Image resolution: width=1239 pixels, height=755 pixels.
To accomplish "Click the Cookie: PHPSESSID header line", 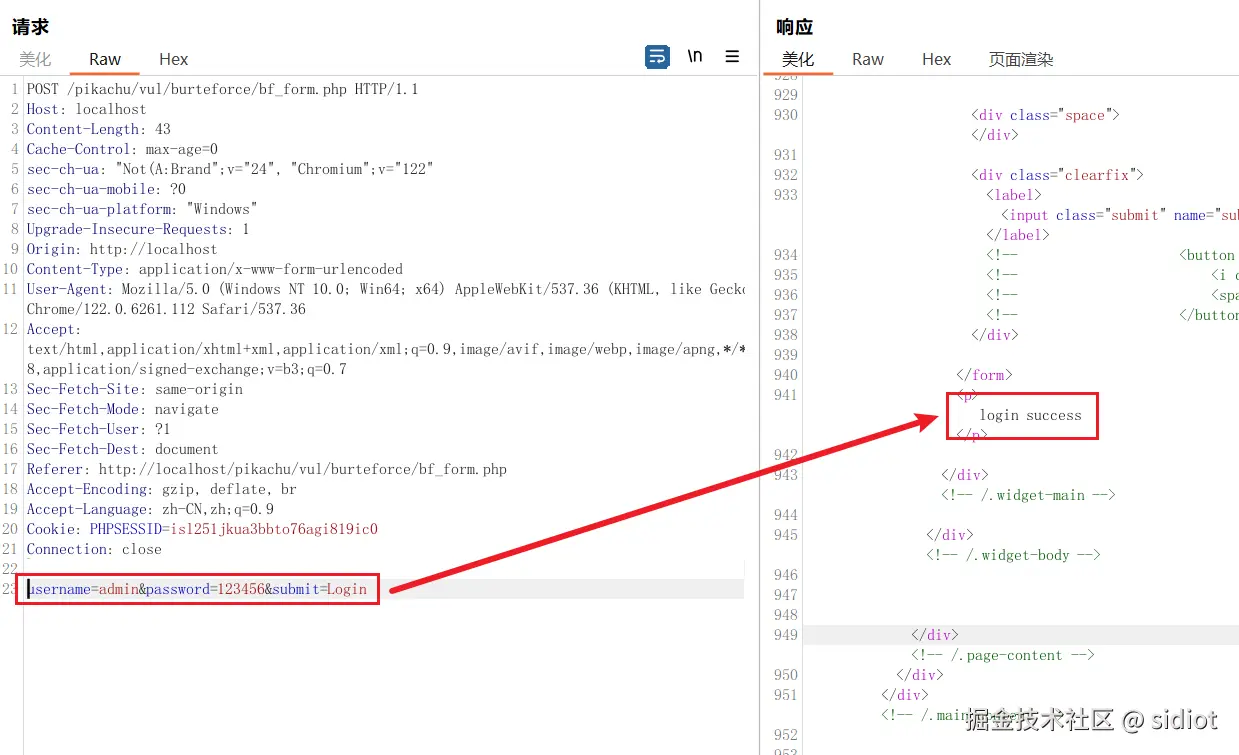I will [x=202, y=529].
